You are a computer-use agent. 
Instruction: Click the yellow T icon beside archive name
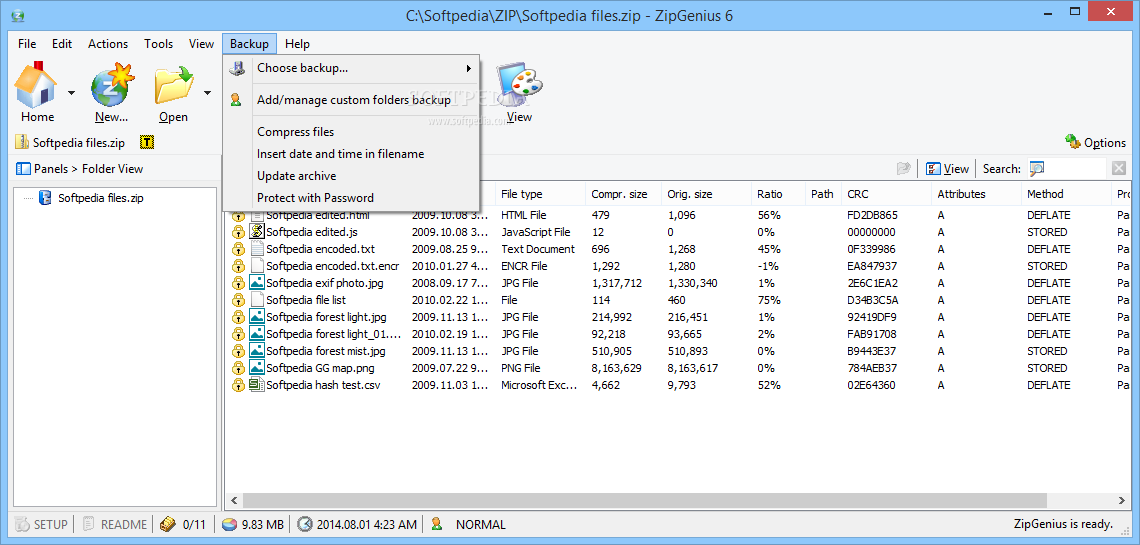click(147, 142)
